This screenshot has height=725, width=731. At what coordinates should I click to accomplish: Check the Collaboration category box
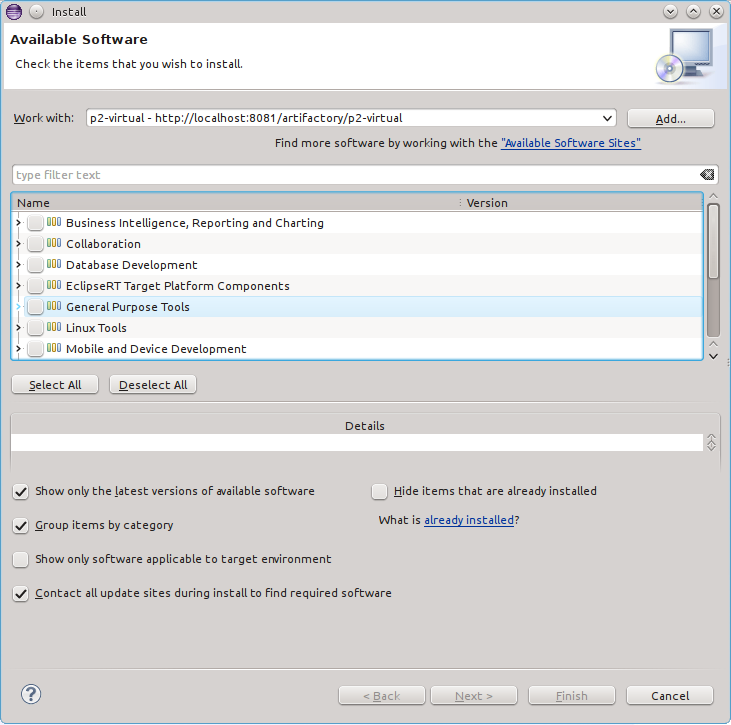point(35,244)
